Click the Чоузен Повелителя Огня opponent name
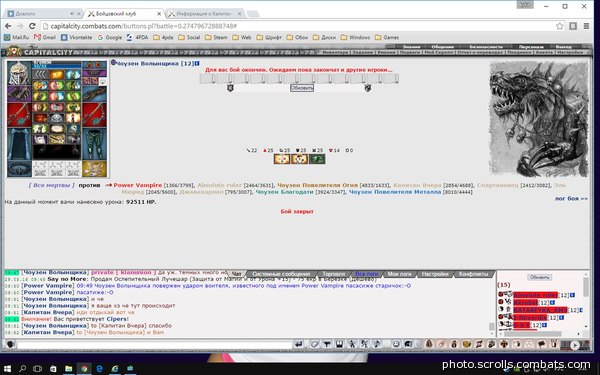Viewport: 600px width, 375px height. point(317,185)
